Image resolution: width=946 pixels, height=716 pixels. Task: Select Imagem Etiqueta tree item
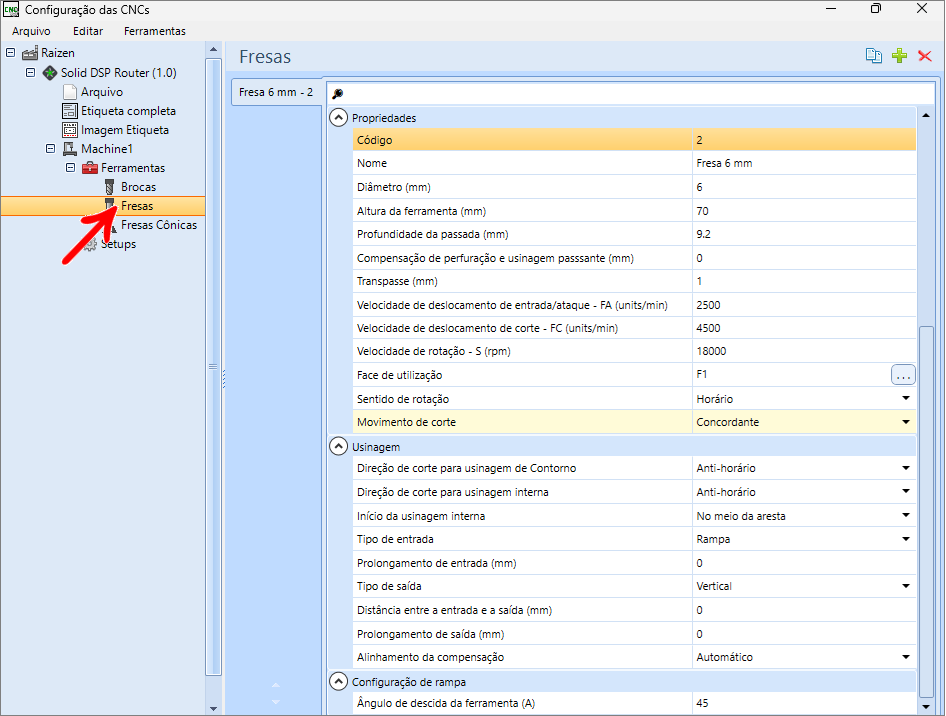tap(125, 130)
